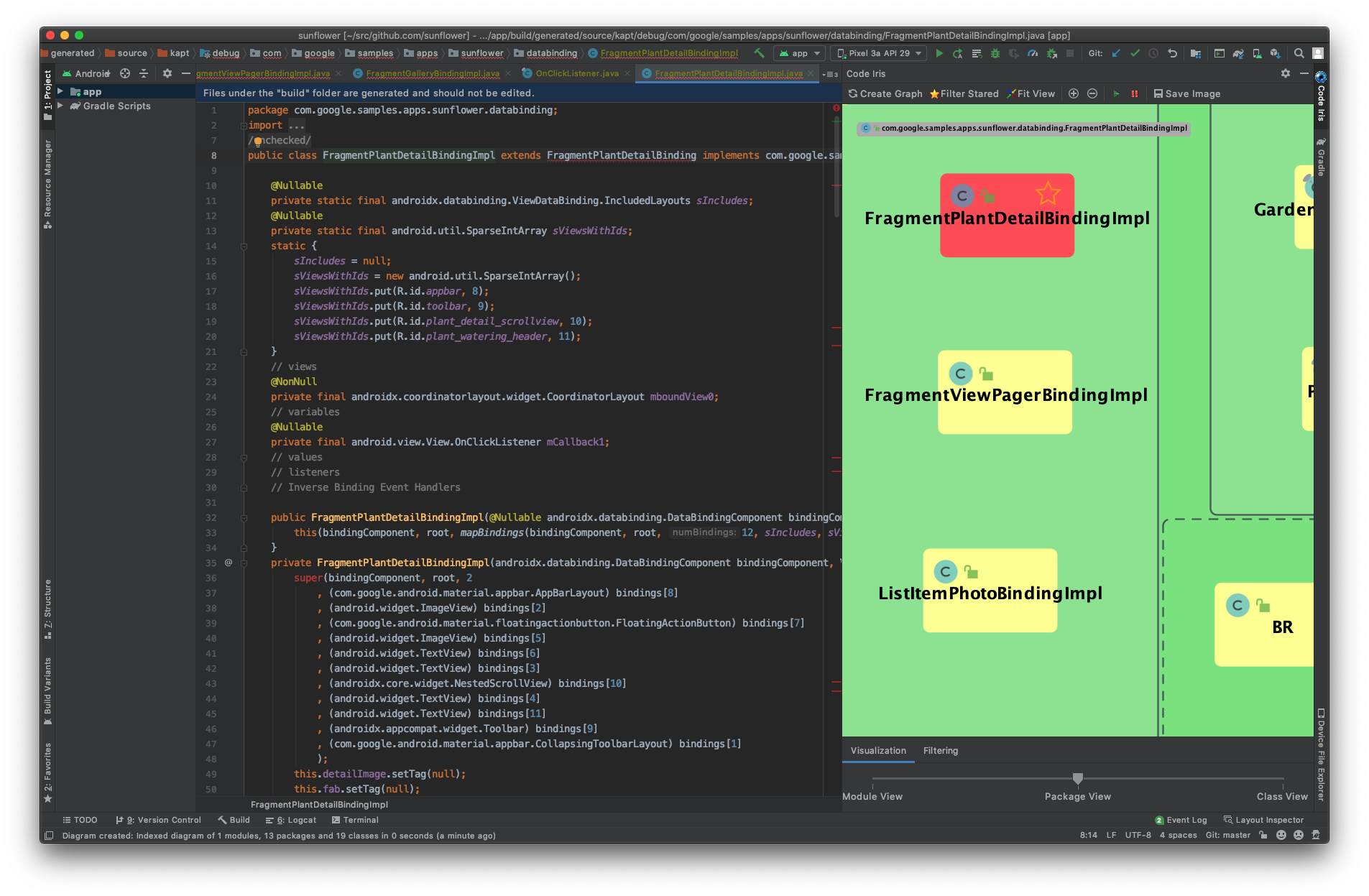Viewport: 1369px width, 896px height.
Task: Click the Search Everywhere magnifier icon
Action: (x=1299, y=53)
